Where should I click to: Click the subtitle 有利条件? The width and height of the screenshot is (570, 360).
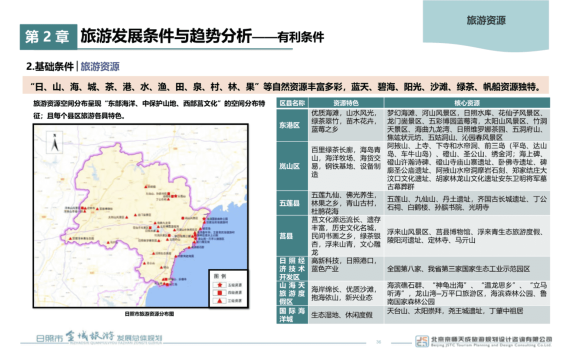point(301,37)
